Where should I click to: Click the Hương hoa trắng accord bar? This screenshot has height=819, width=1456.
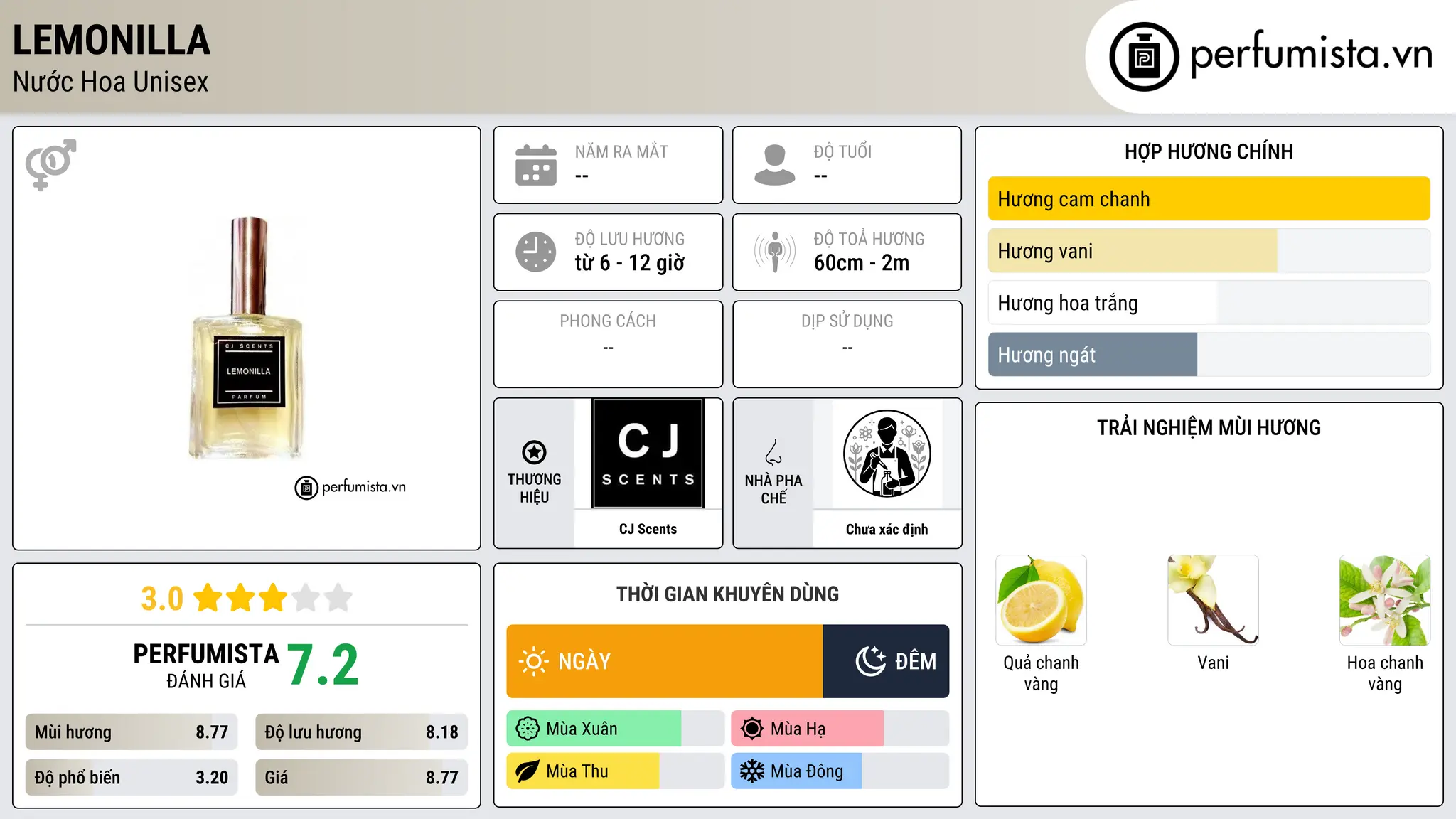[1209, 303]
